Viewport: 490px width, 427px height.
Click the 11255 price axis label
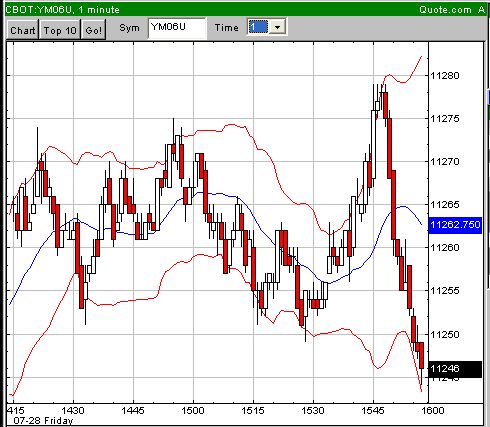(445, 291)
